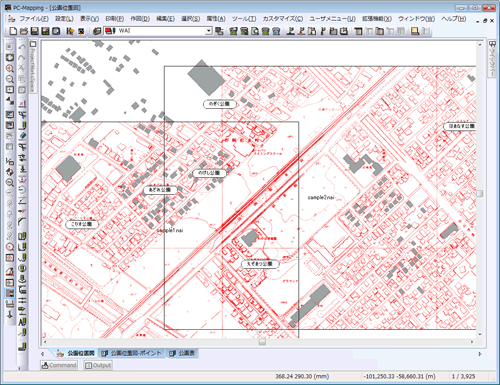This screenshot has height=385, width=500.
Task: Expand the Quick Bar panel on right edge
Action: pos(492,59)
